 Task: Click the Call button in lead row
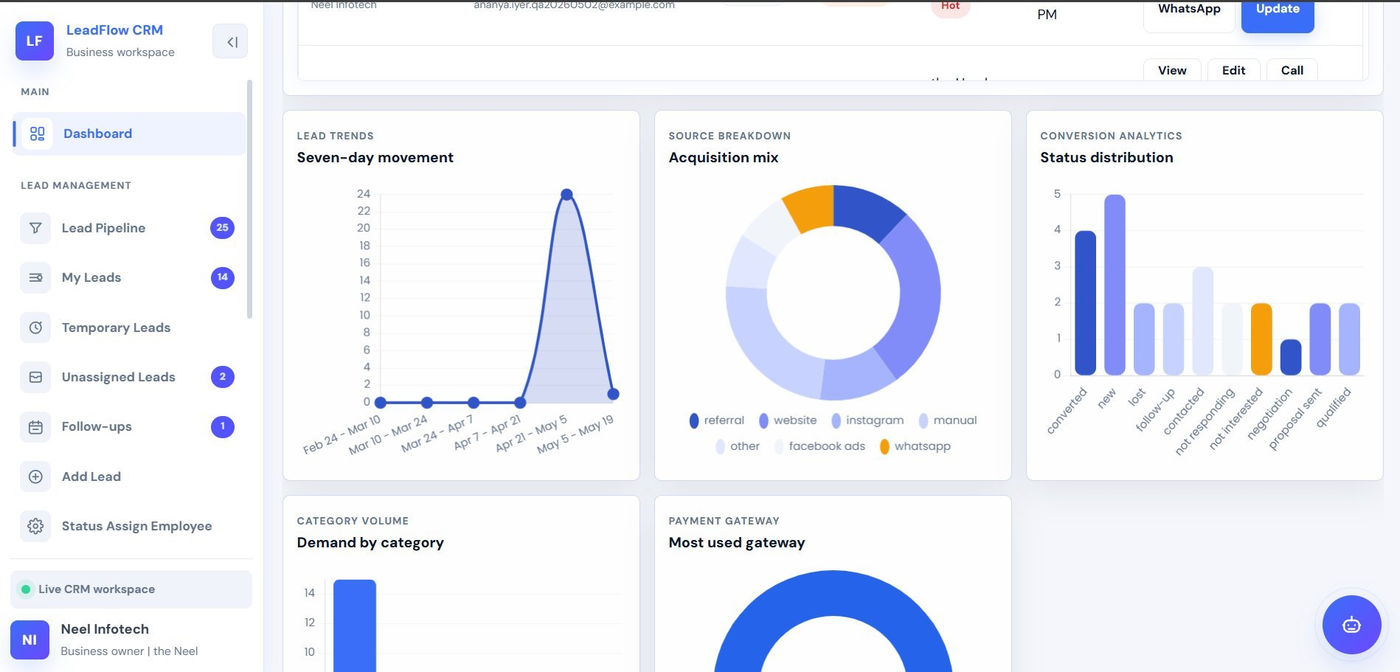coord(1292,70)
